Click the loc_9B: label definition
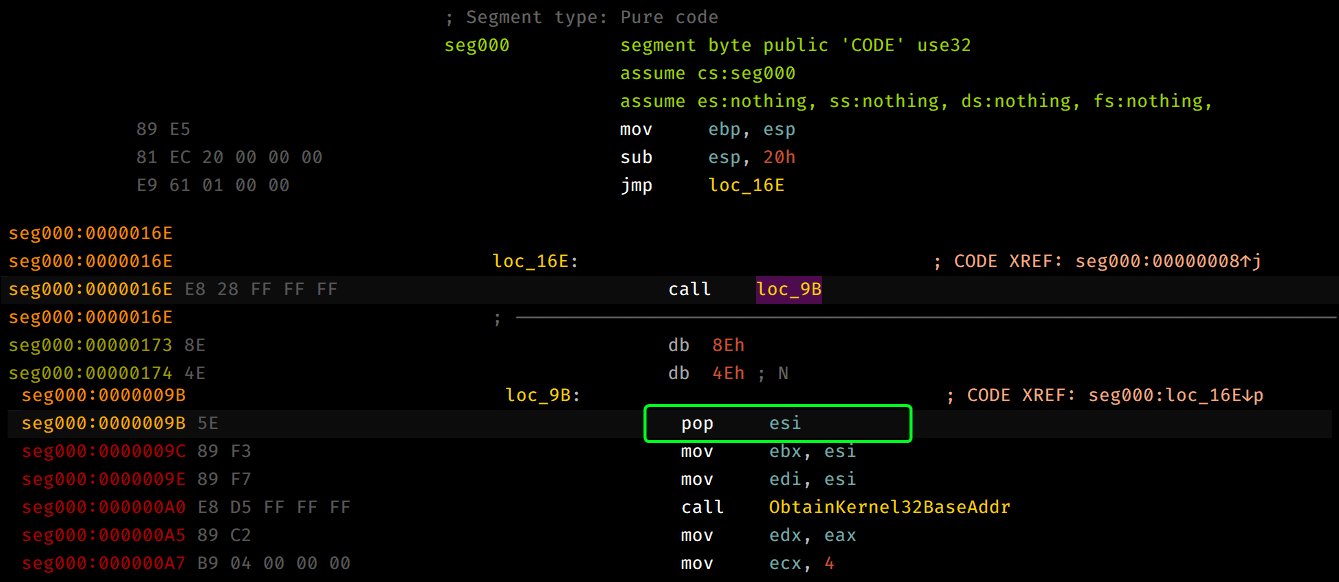 click(x=544, y=395)
